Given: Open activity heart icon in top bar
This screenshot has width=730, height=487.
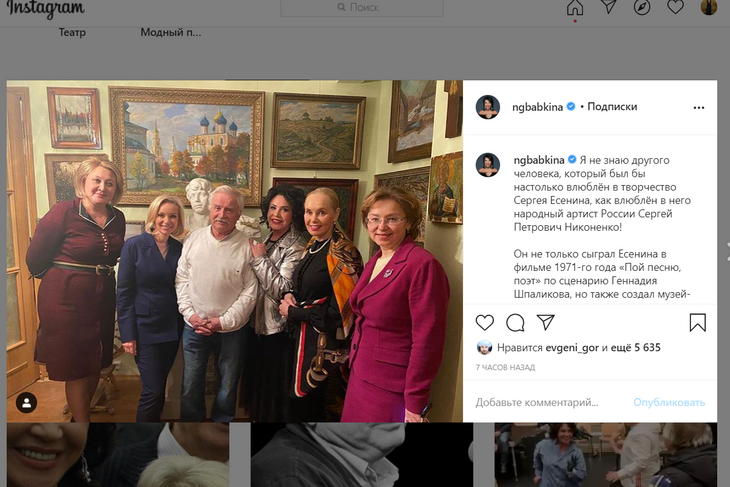Looking at the screenshot, I should (x=675, y=8).
